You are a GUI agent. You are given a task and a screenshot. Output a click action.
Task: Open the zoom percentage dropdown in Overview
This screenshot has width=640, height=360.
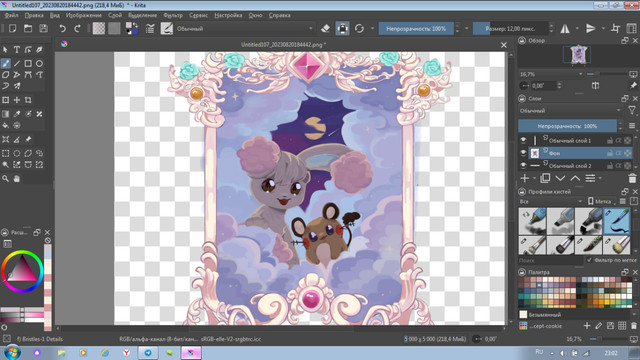pyautogui.click(x=551, y=74)
